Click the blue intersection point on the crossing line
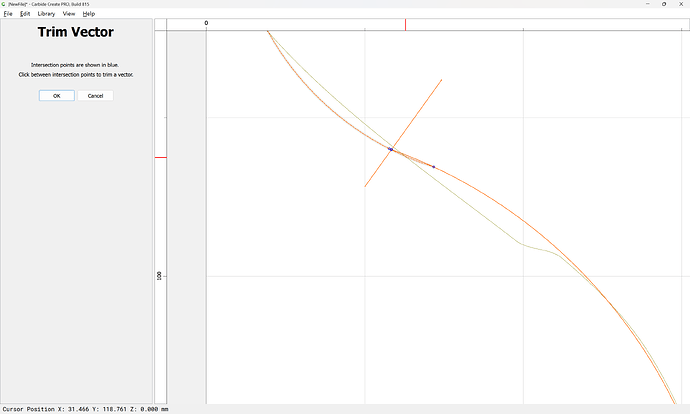 coord(391,150)
